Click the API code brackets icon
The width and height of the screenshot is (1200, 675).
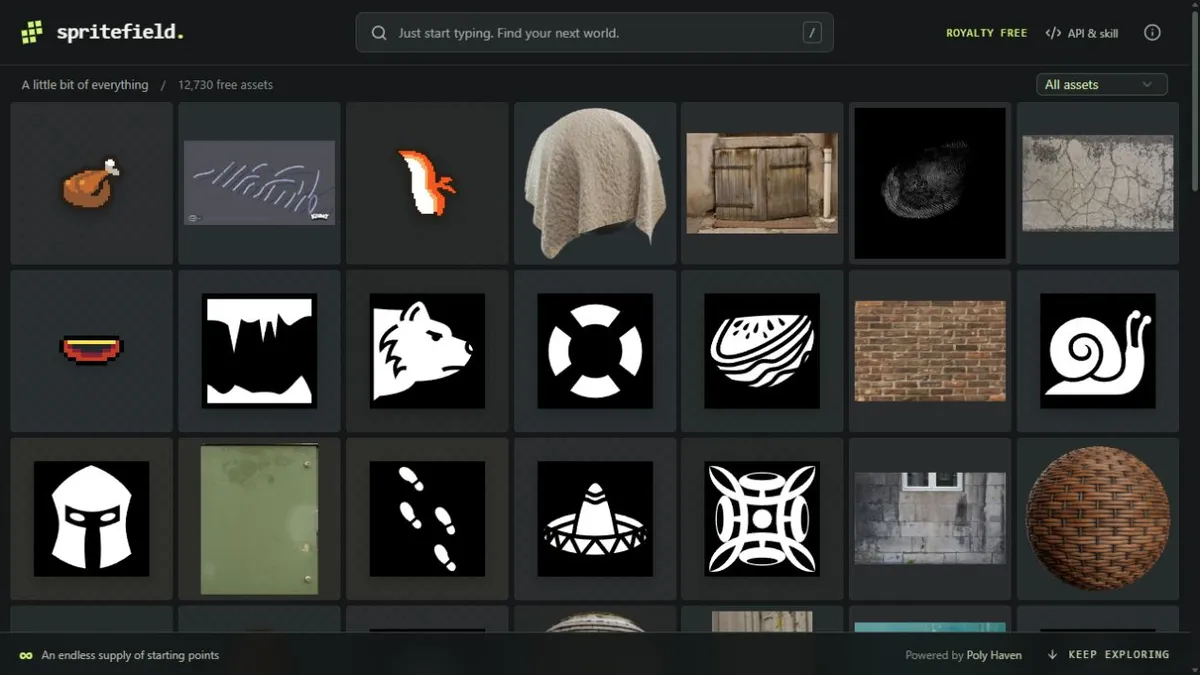[1053, 33]
